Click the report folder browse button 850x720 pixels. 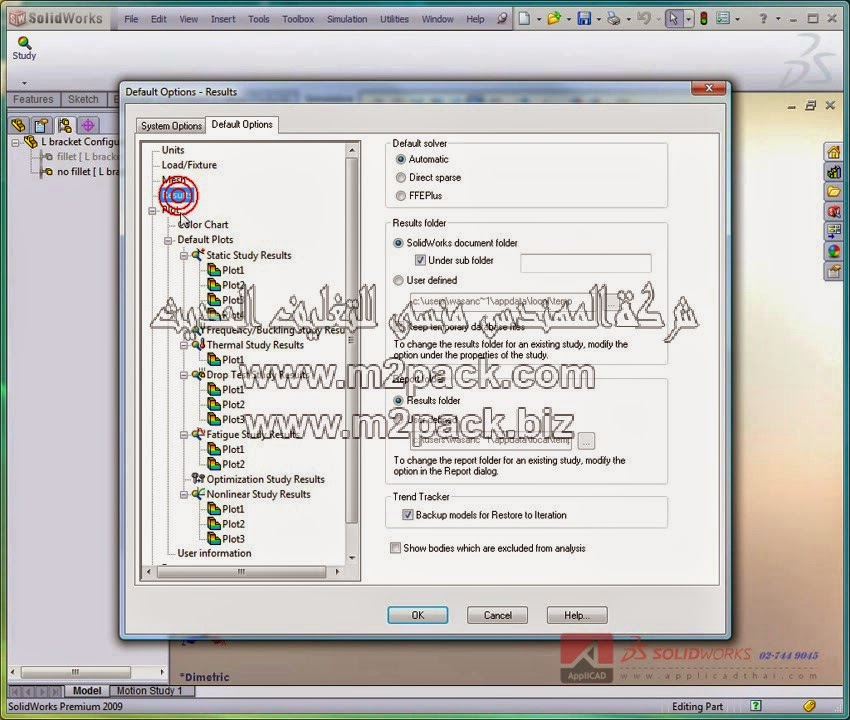click(x=586, y=441)
